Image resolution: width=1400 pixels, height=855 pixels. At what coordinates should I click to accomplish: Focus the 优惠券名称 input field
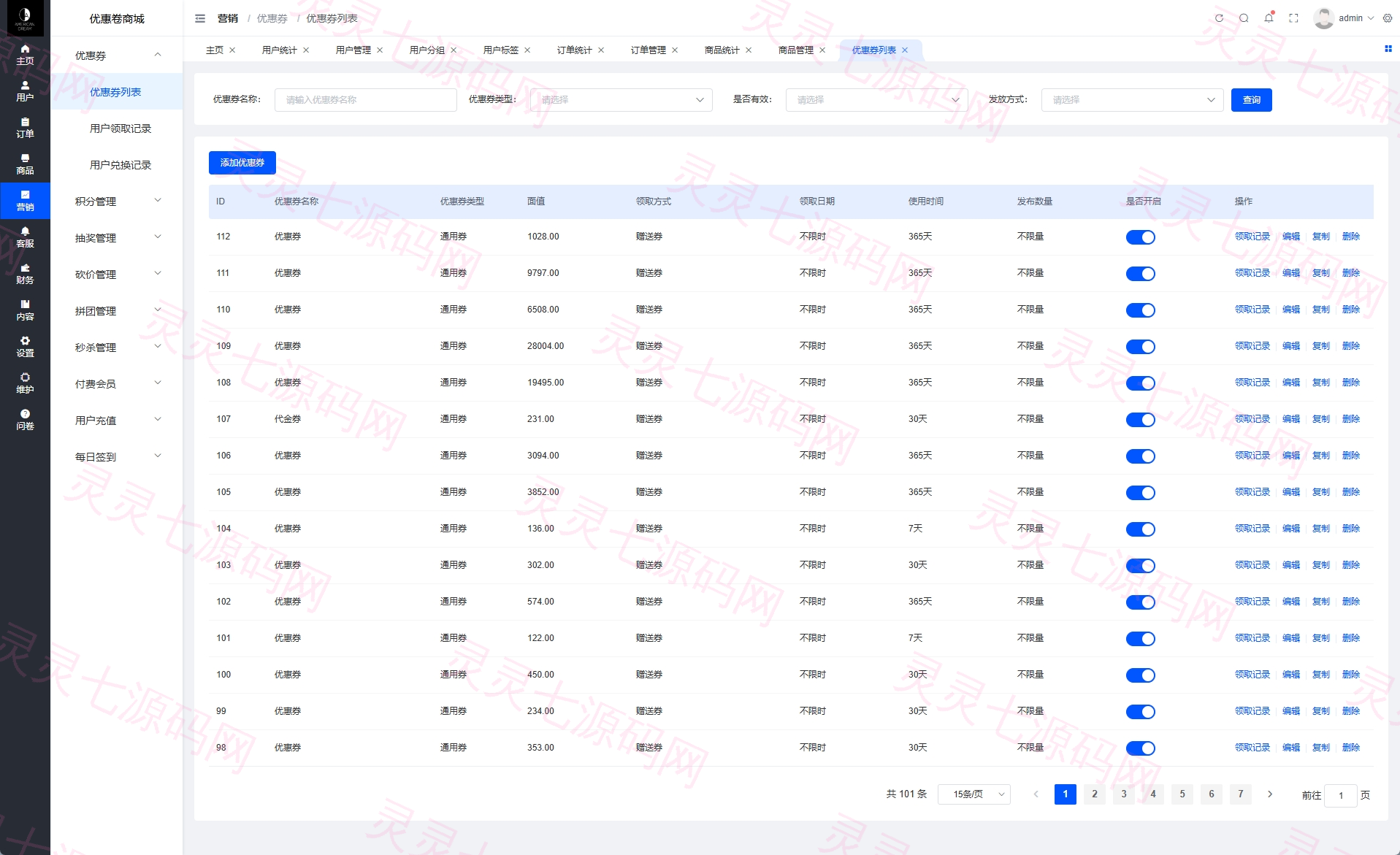365,100
